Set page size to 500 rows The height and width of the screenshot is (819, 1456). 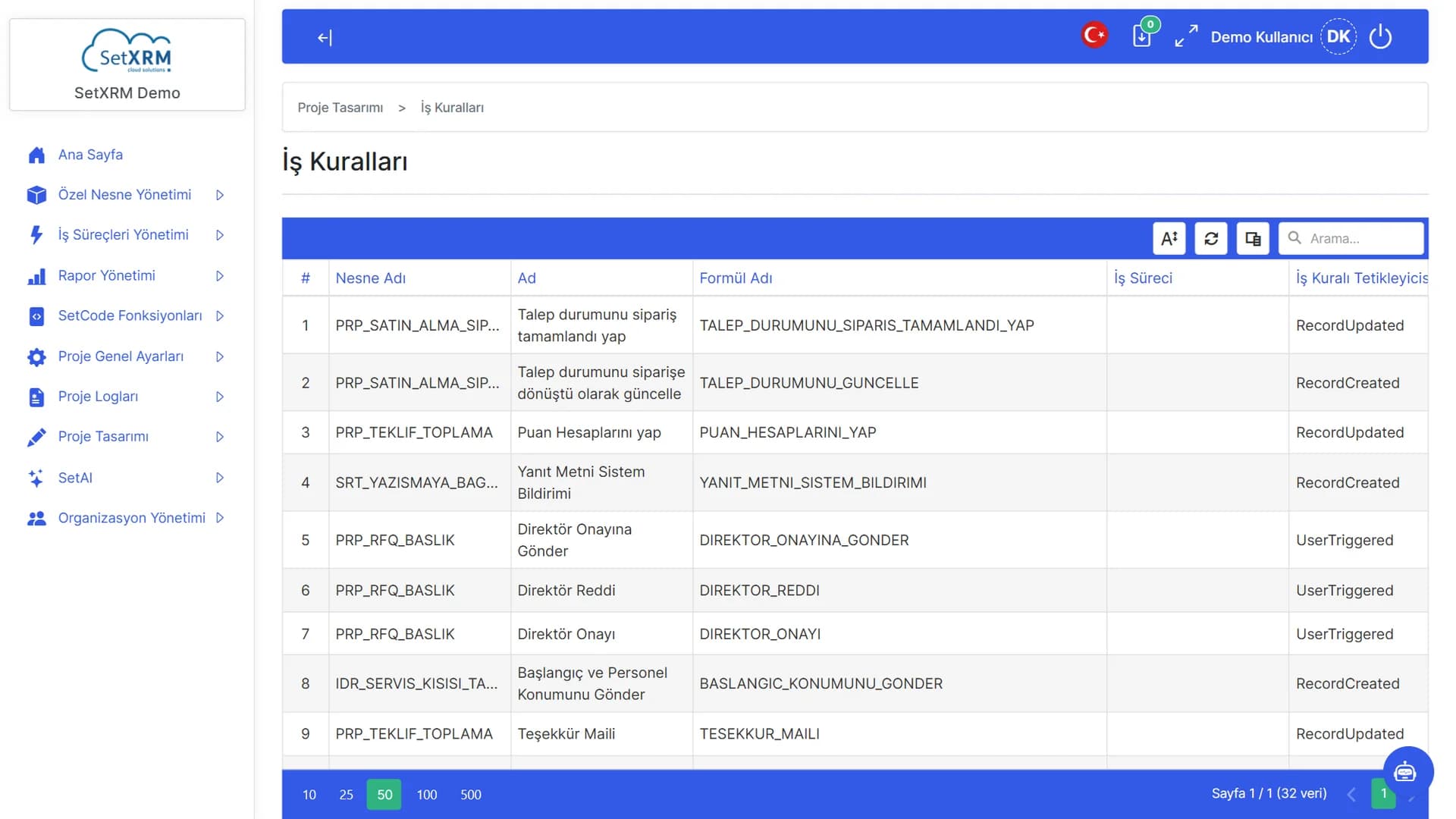(x=471, y=795)
